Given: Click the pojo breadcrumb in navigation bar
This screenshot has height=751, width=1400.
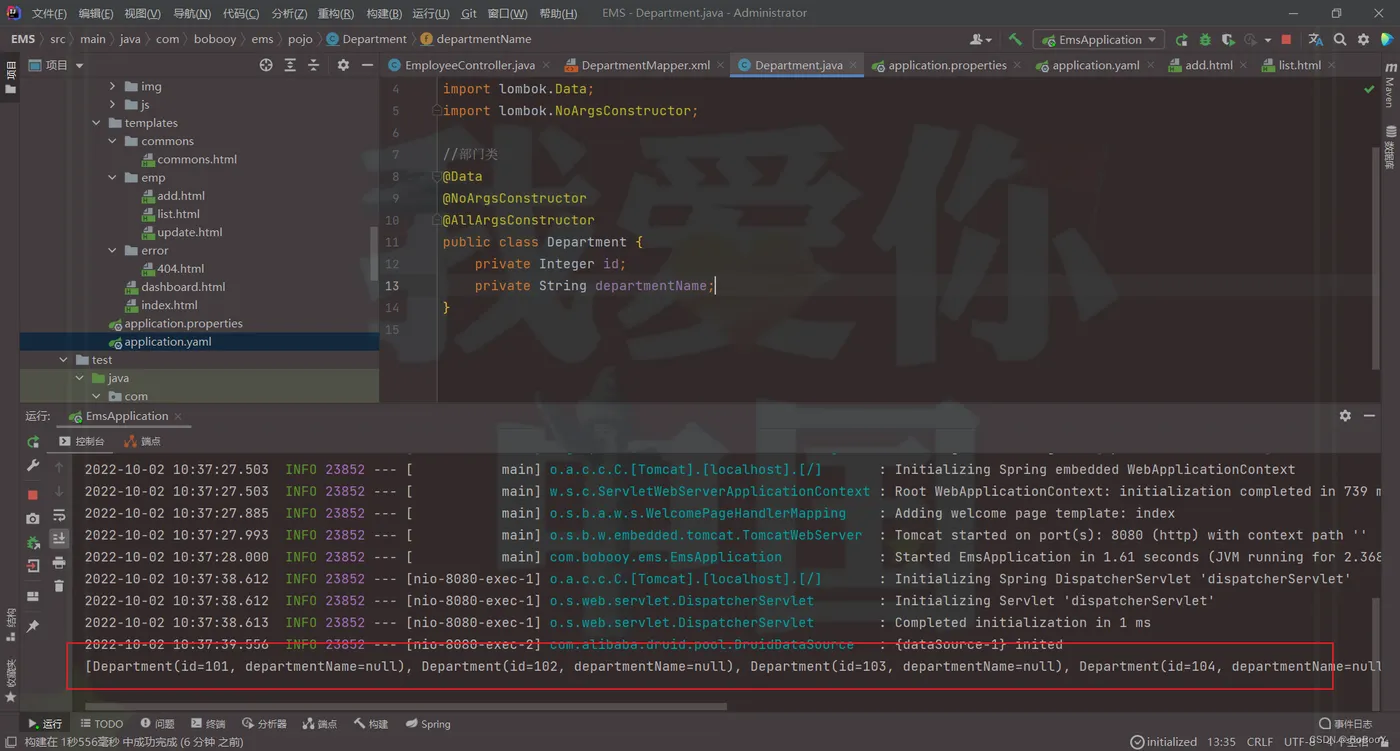Looking at the screenshot, I should (300, 39).
